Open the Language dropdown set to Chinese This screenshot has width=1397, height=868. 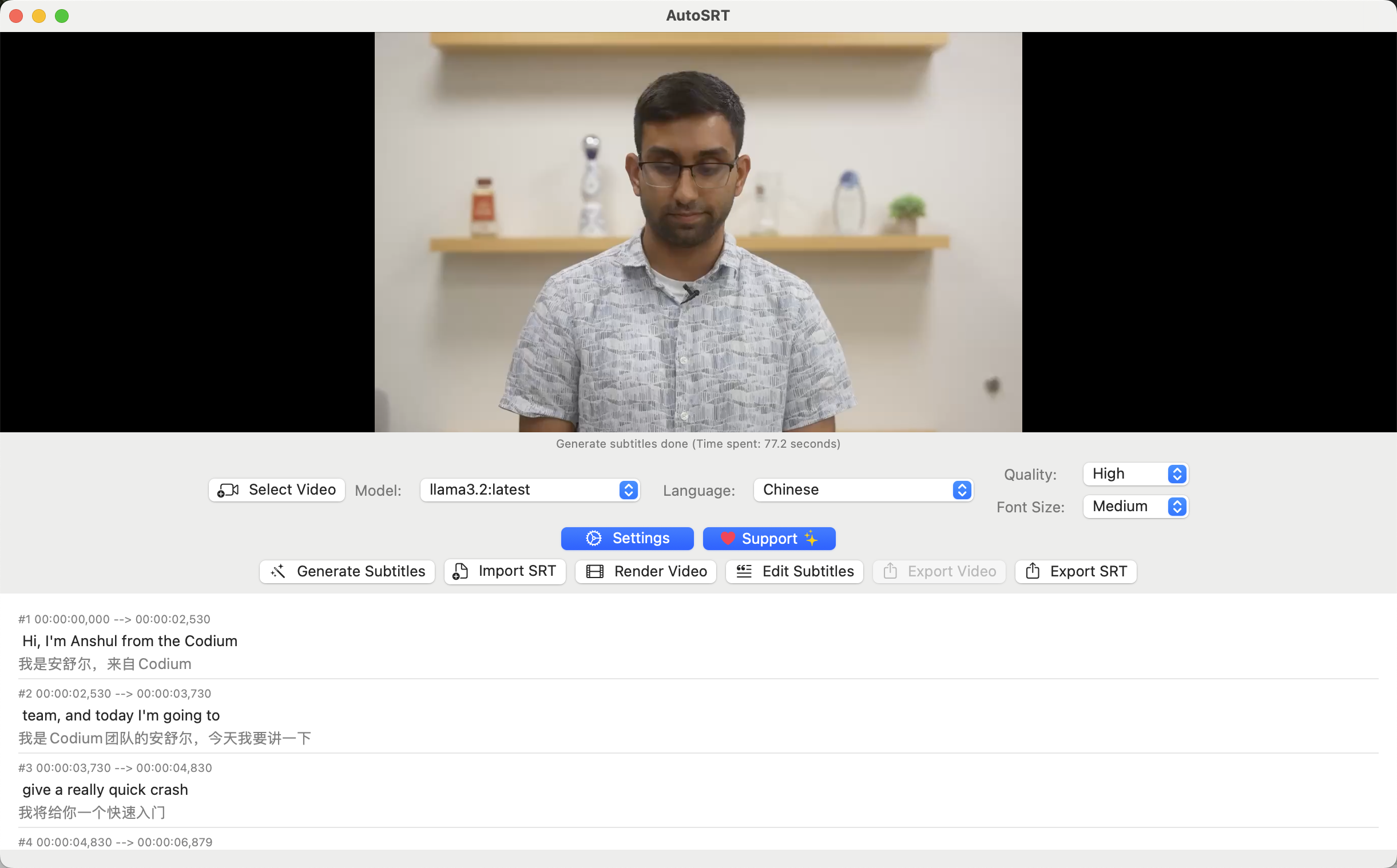(863, 489)
